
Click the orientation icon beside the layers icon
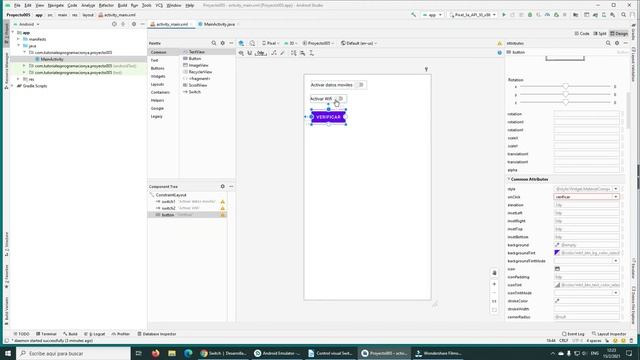point(252,43)
